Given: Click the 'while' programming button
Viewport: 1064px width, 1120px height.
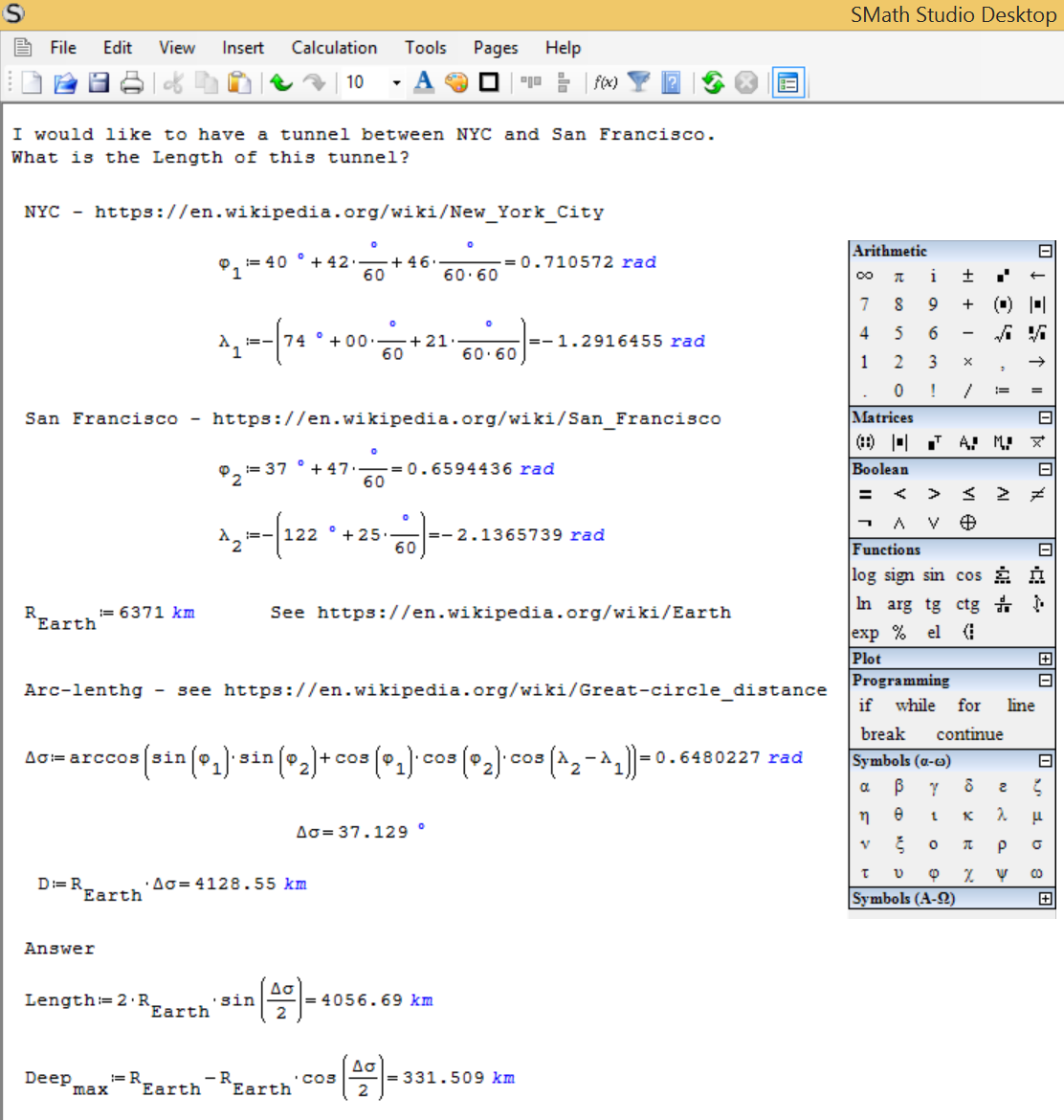Looking at the screenshot, I should coord(915,706).
